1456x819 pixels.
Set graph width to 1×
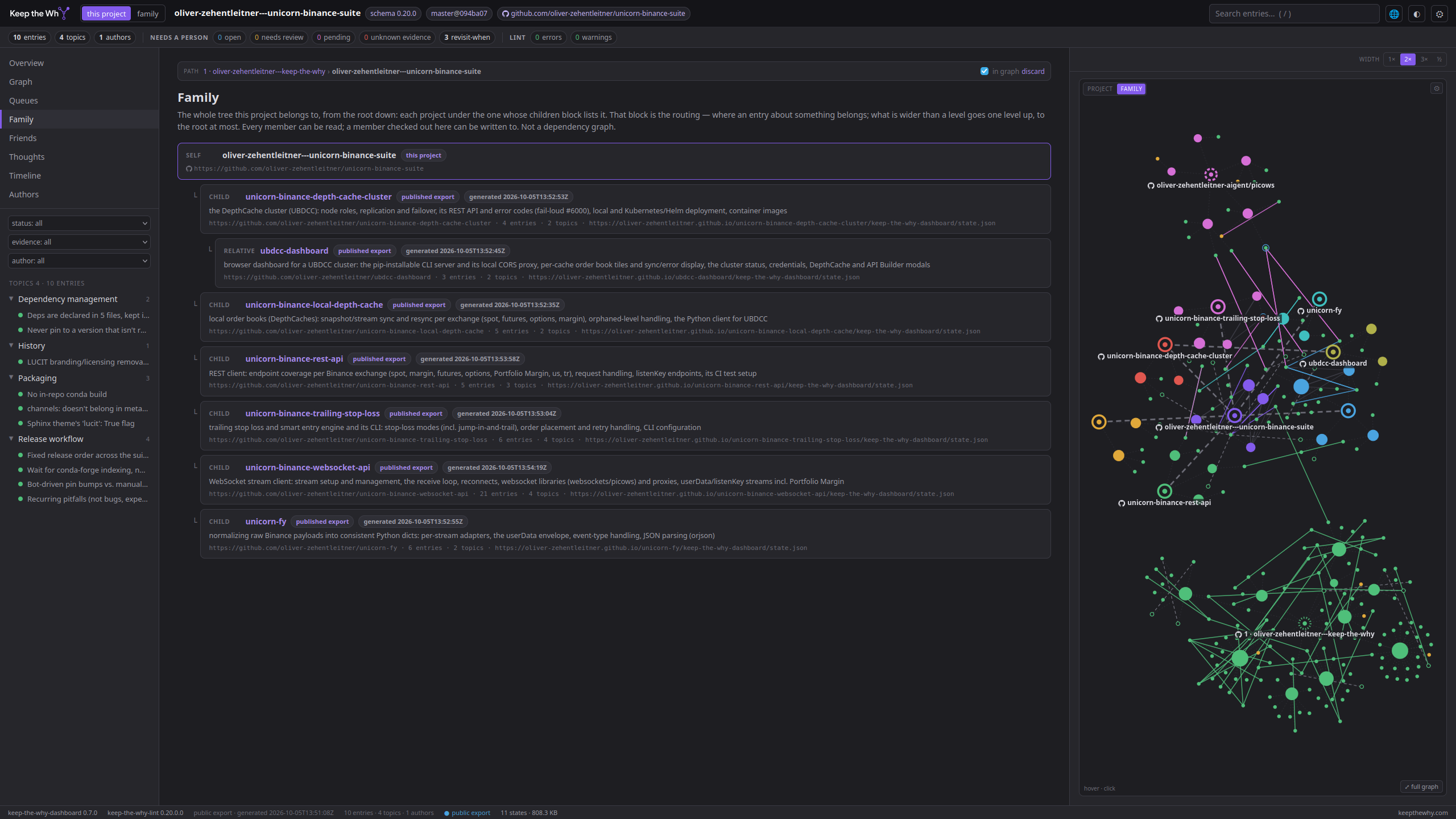[x=1392, y=59]
